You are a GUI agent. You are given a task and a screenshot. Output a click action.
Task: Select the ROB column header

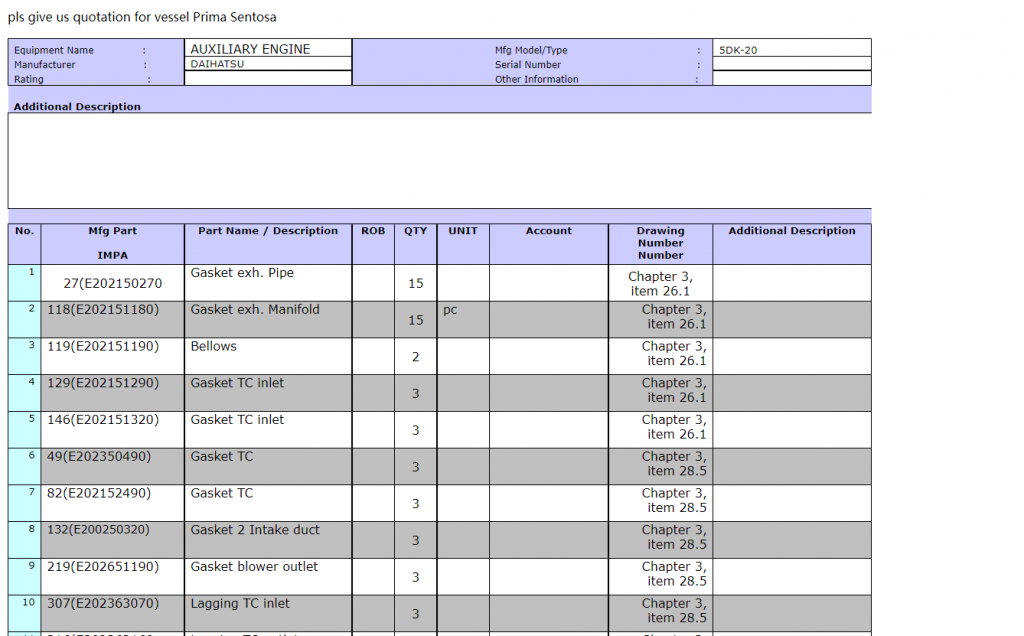(x=373, y=231)
